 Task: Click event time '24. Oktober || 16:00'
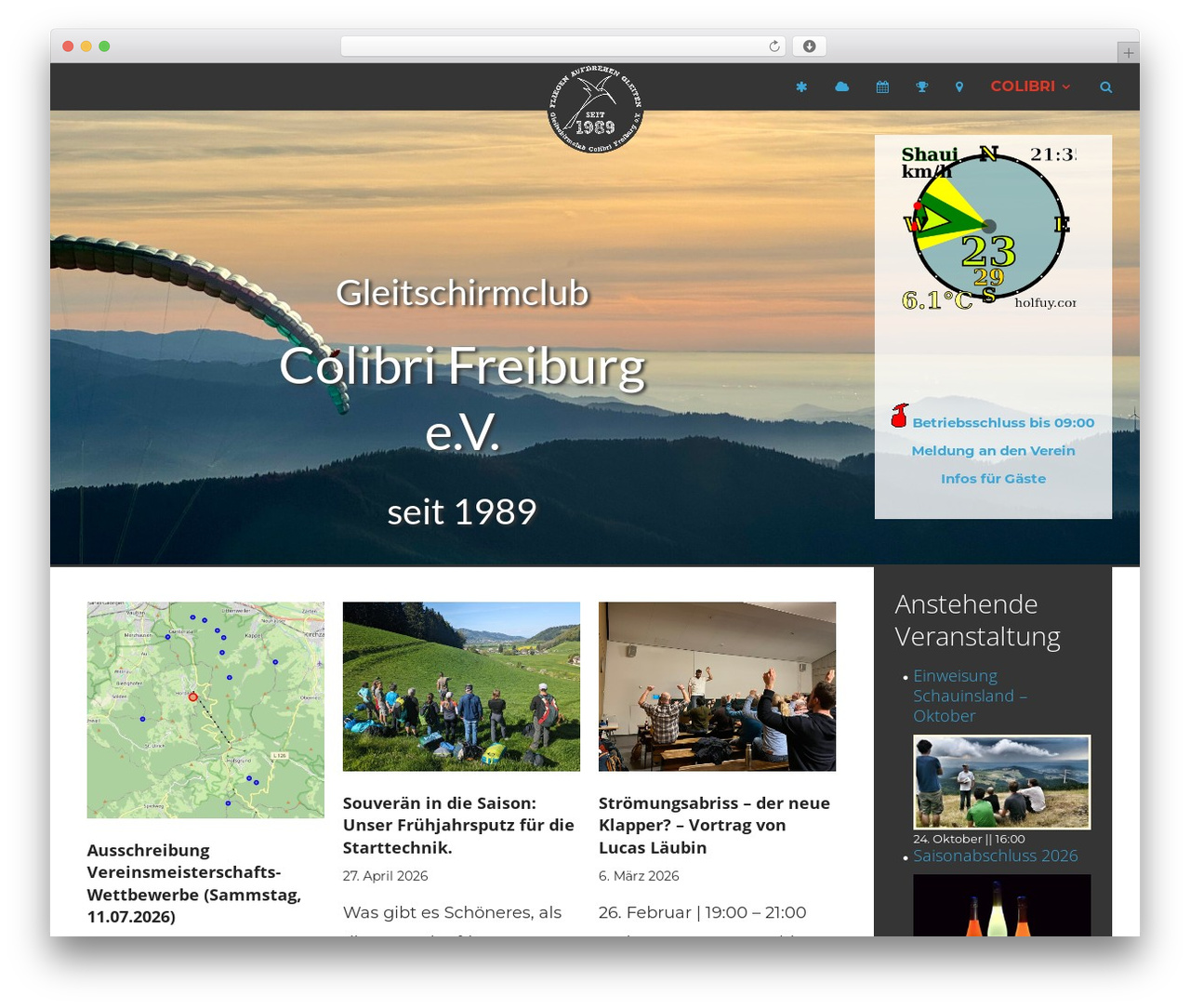tap(969, 839)
